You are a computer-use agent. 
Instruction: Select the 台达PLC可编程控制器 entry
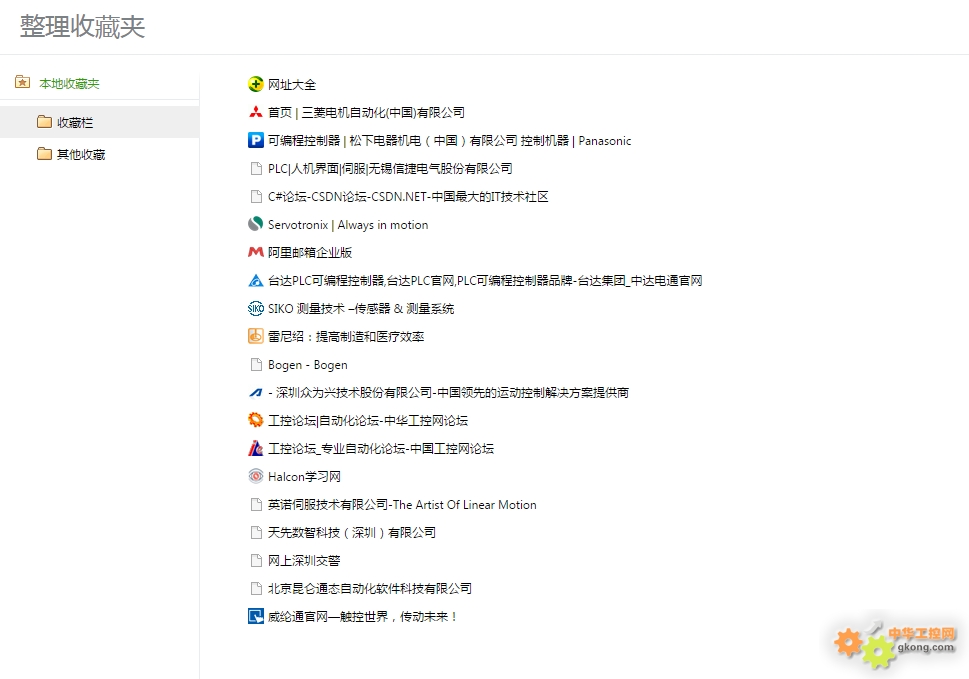tap(485, 280)
